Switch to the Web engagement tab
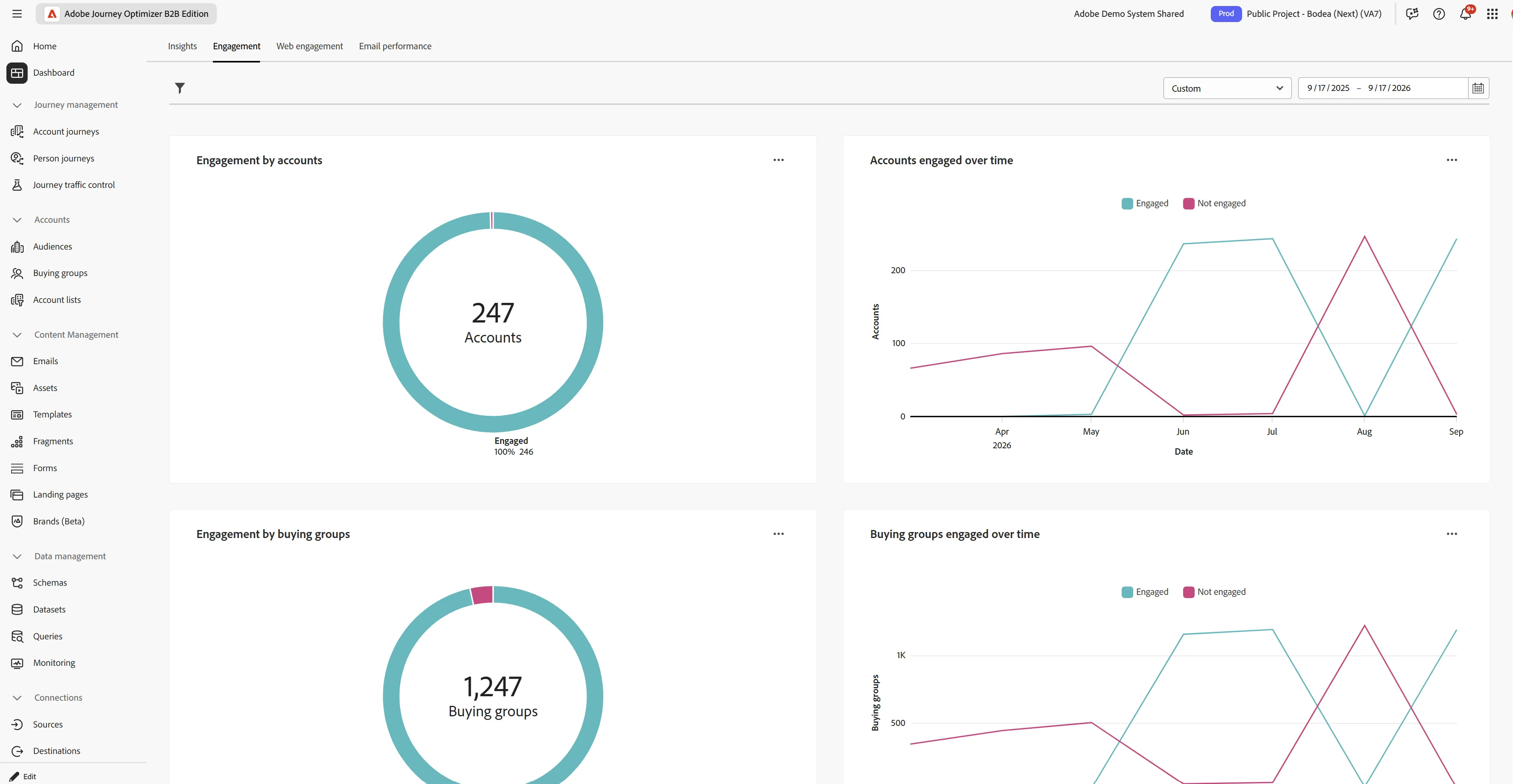1513x784 pixels. (x=309, y=46)
